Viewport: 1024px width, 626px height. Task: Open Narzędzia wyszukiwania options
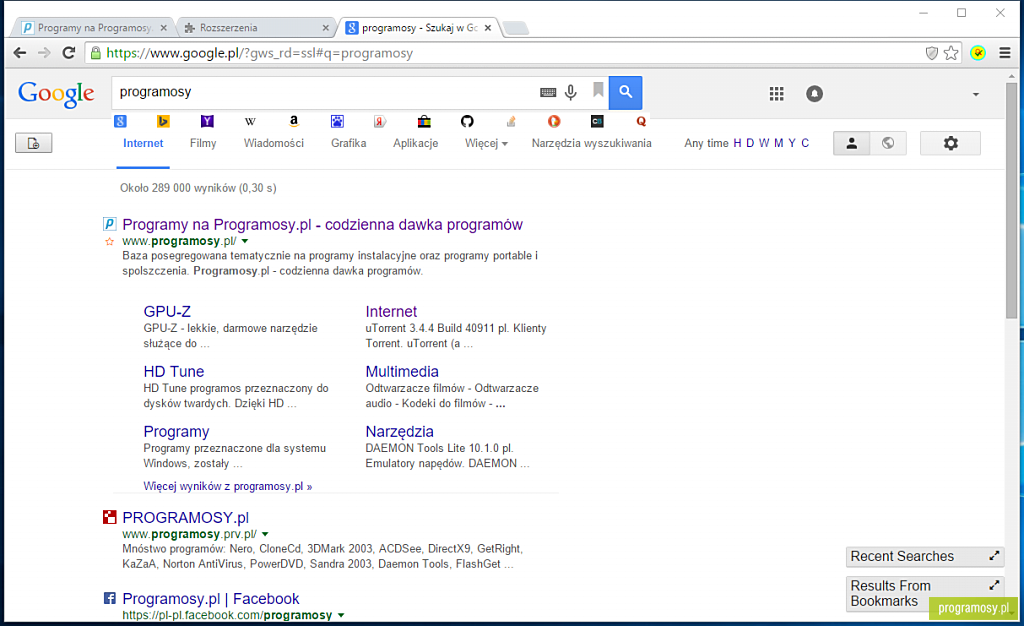pos(591,143)
